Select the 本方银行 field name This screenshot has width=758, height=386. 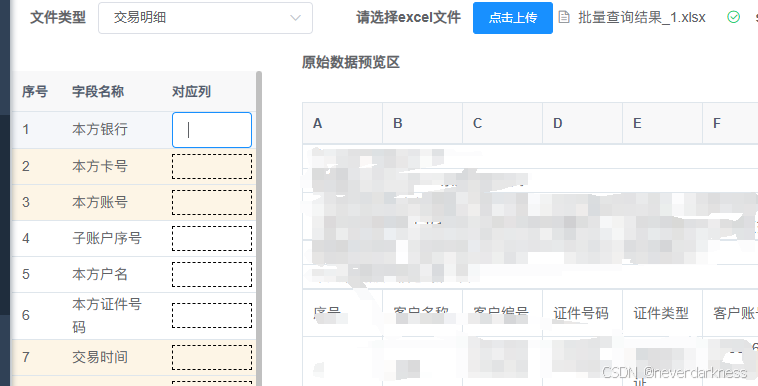[x=100, y=129]
